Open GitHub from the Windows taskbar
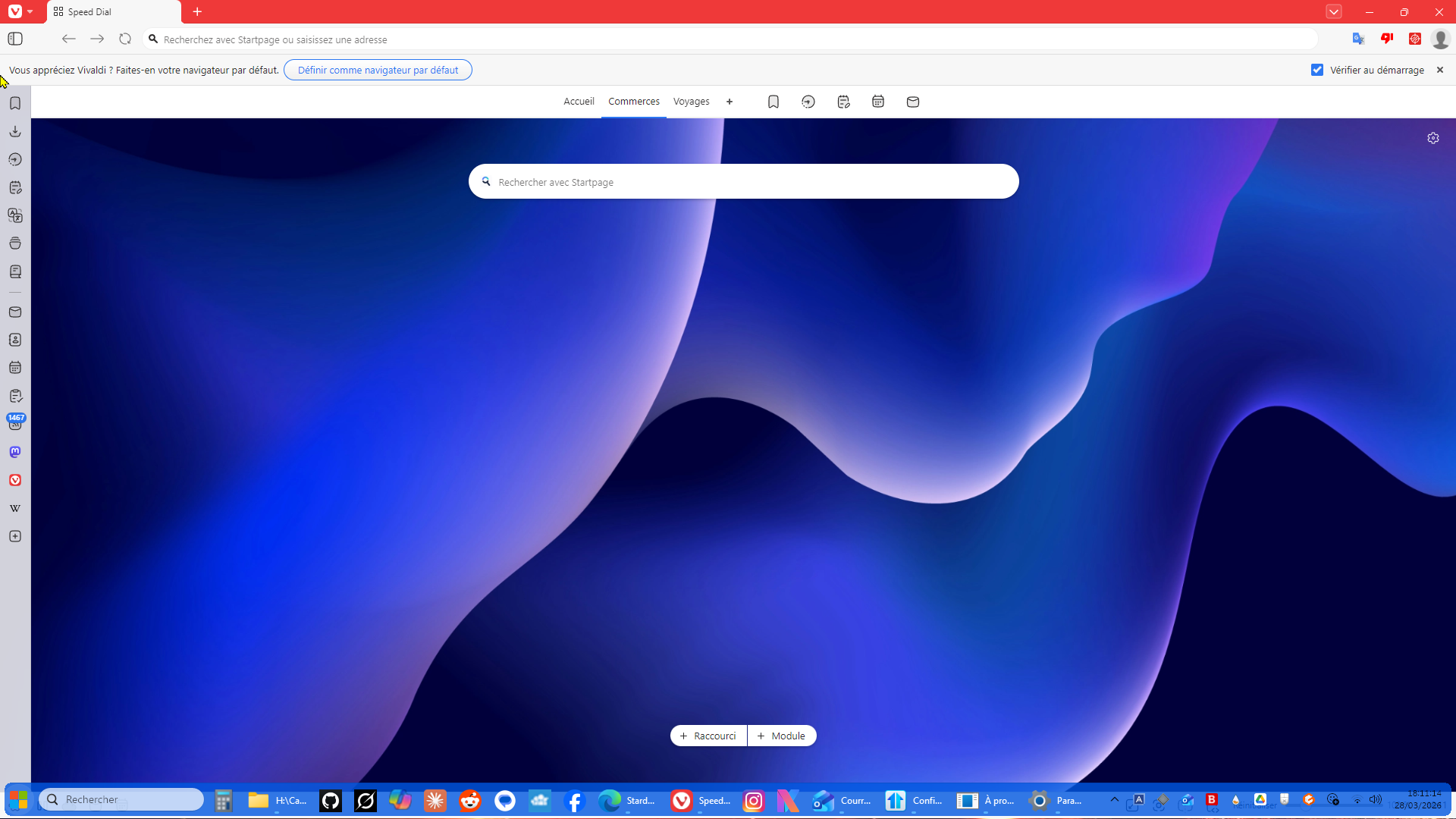The height and width of the screenshot is (819, 1456). point(331,801)
